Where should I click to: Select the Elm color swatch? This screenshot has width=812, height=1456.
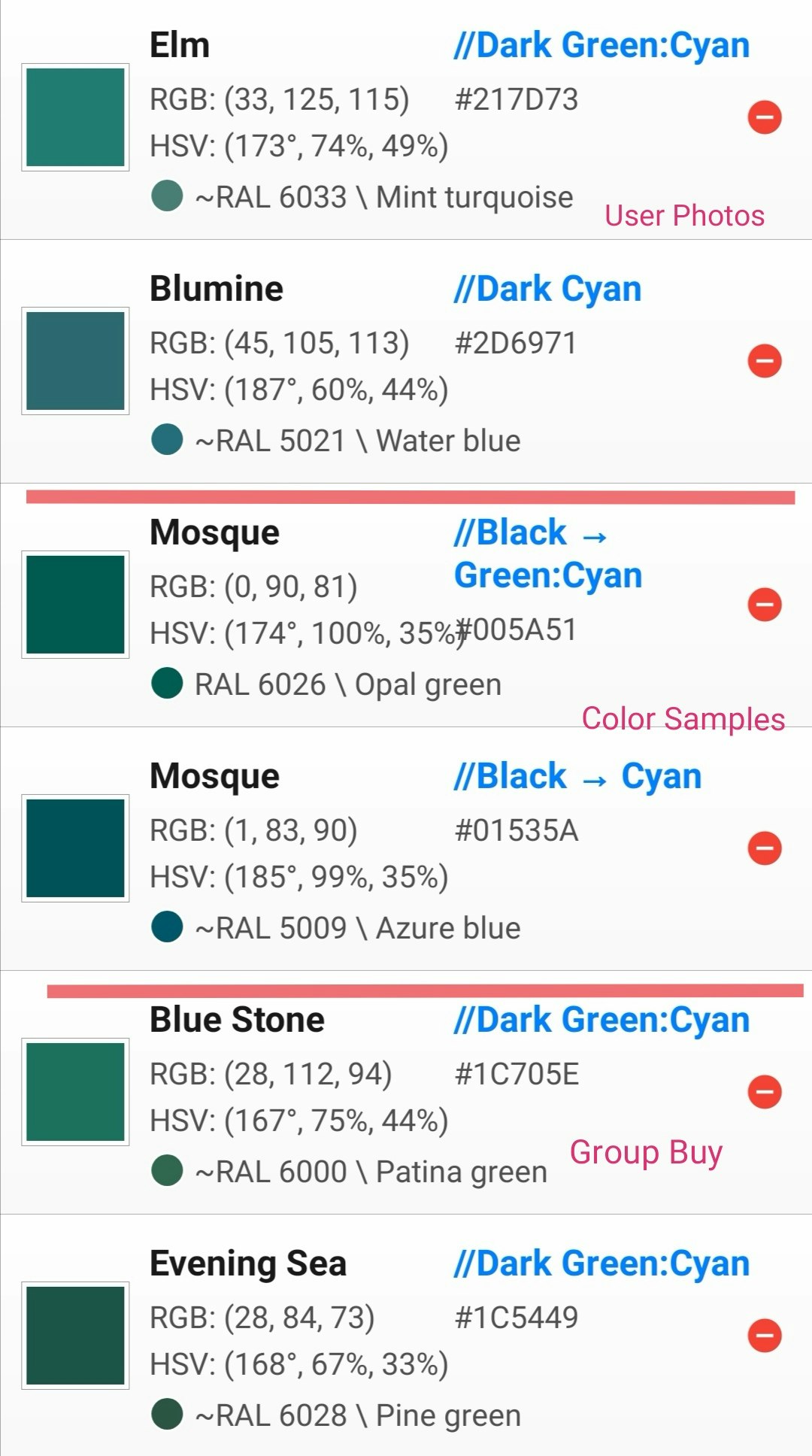75,117
